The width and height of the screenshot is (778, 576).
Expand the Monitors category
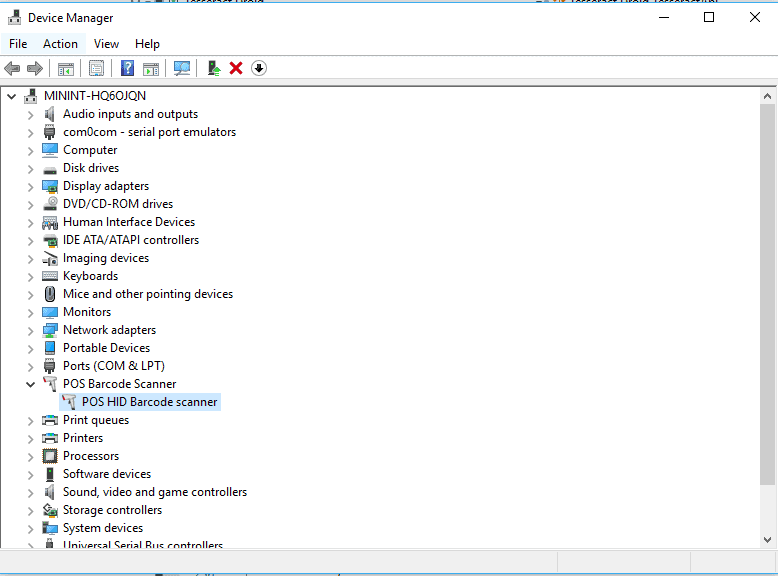(30, 313)
